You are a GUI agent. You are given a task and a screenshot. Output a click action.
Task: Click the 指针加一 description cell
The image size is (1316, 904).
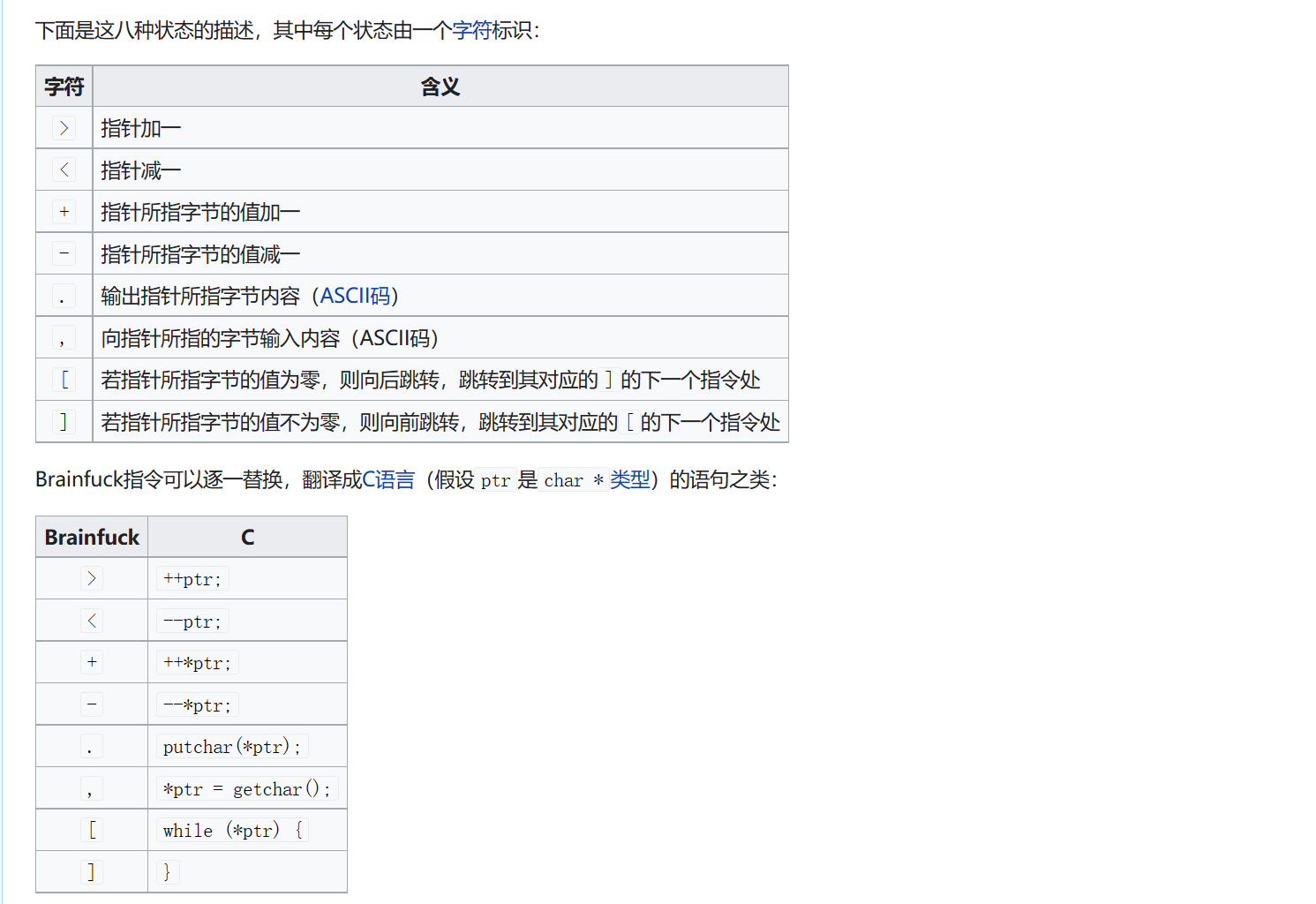click(x=141, y=129)
